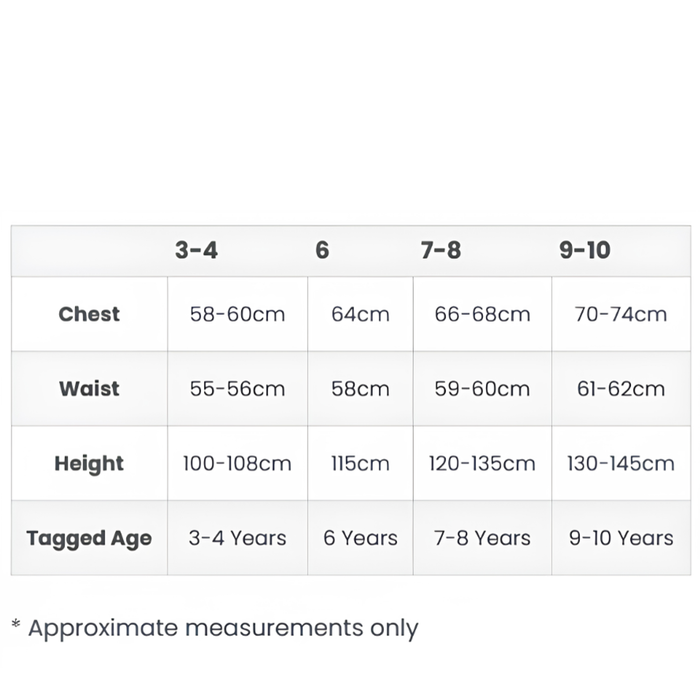The height and width of the screenshot is (700, 700).
Task: Select the 115cm height cell
Action: 360,463
